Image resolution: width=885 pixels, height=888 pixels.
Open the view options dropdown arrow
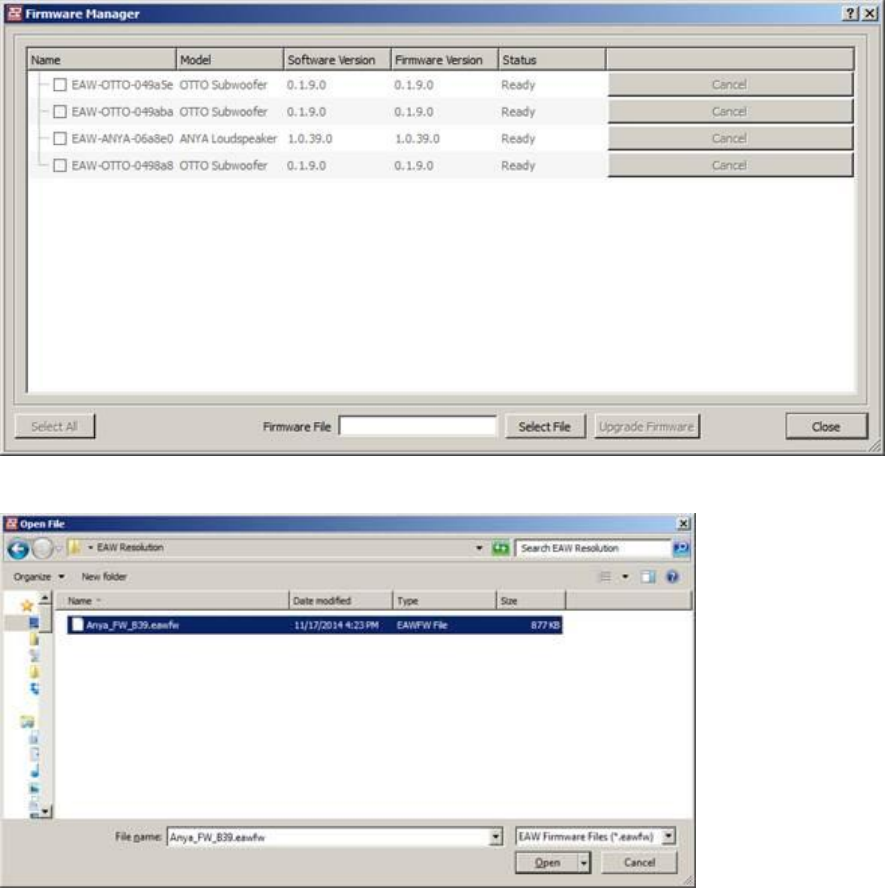click(x=625, y=577)
